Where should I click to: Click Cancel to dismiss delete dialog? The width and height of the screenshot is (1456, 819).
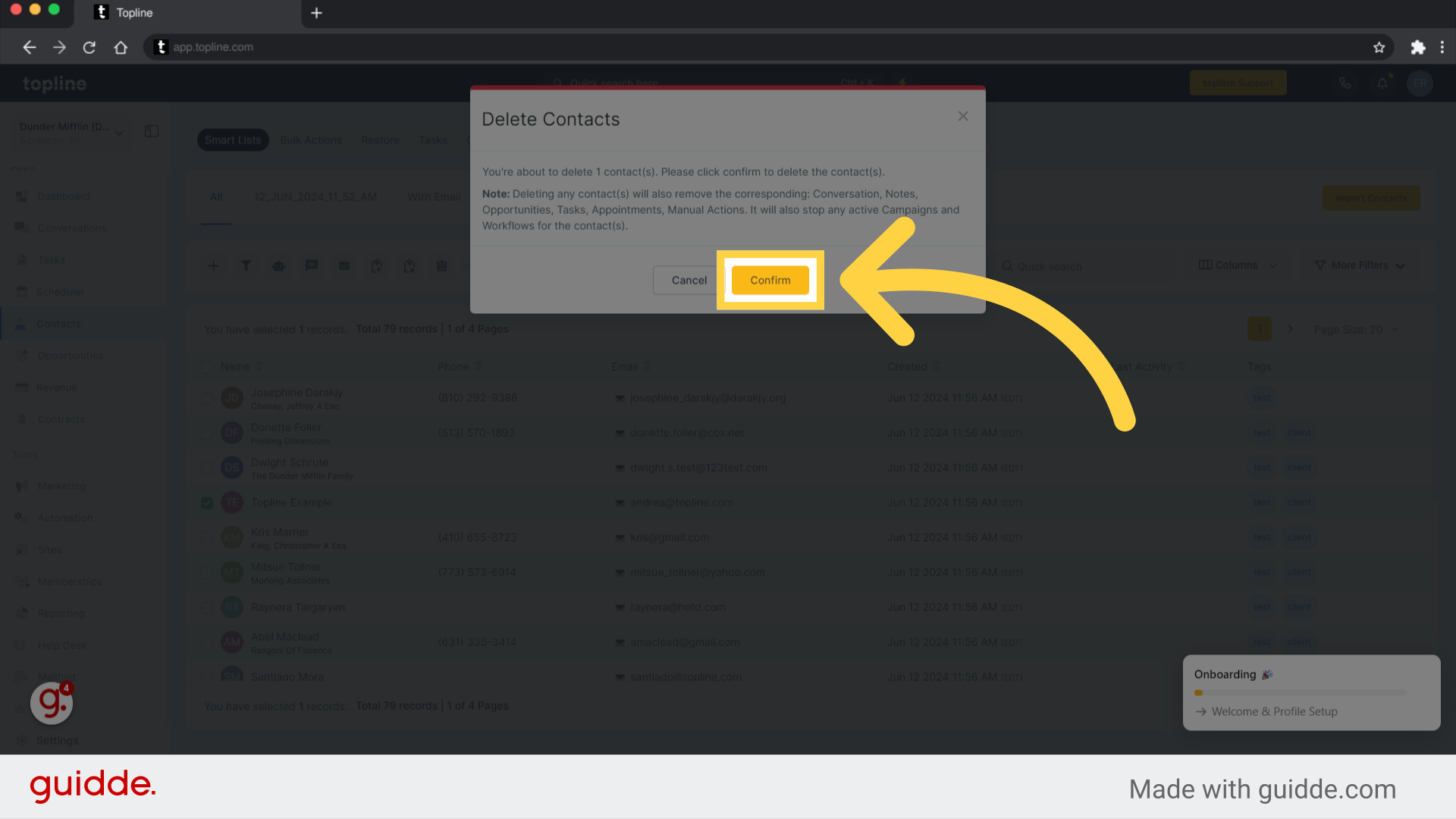tap(688, 279)
